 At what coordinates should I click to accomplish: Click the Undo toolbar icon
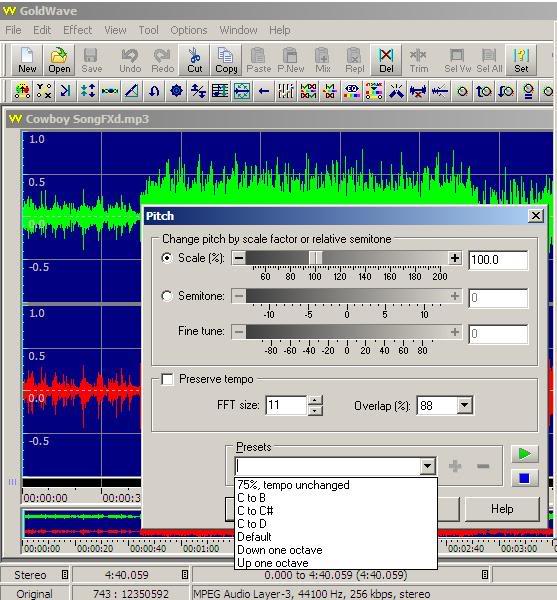[x=130, y=60]
